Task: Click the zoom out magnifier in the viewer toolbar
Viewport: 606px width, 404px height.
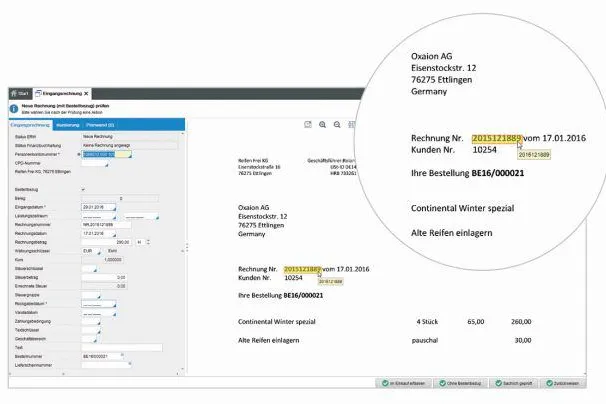Action: (337, 124)
